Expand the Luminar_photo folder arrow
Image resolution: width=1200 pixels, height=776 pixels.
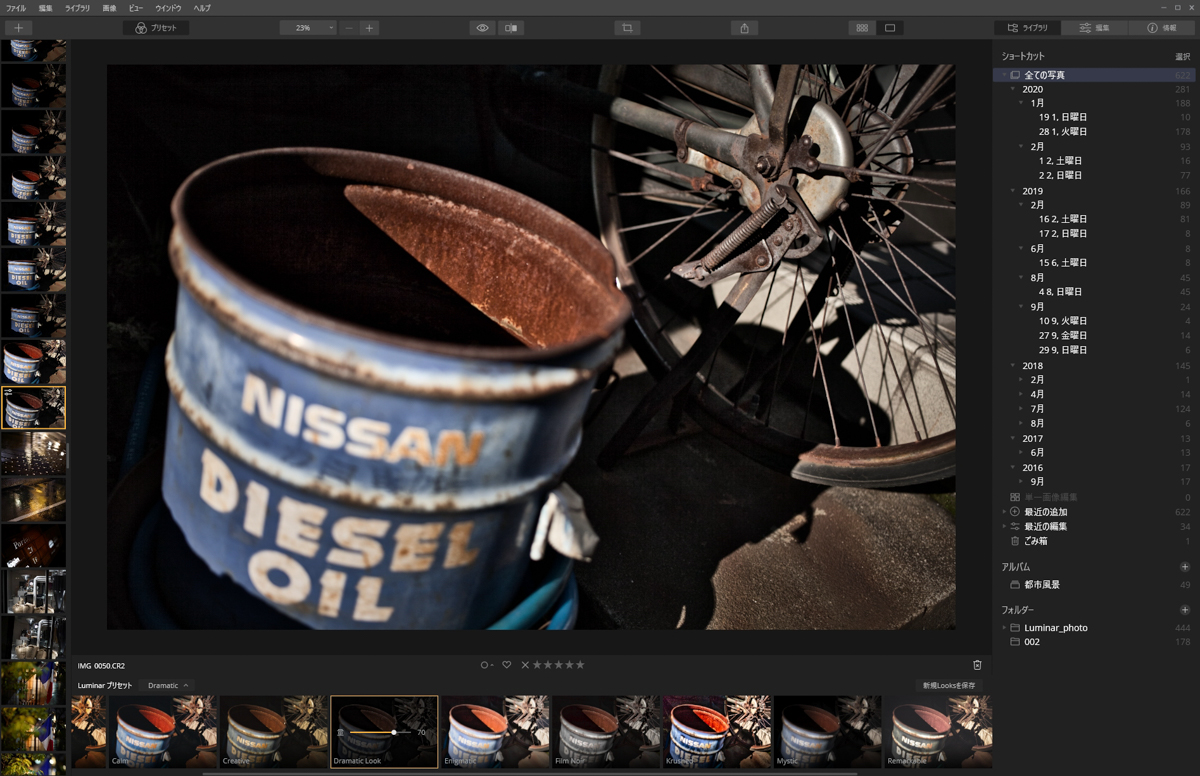(x=1004, y=628)
